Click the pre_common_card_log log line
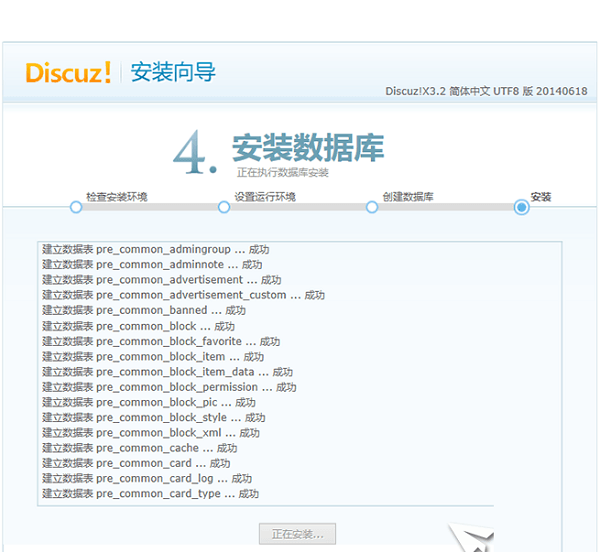The height and width of the screenshot is (552, 600). click(147, 479)
